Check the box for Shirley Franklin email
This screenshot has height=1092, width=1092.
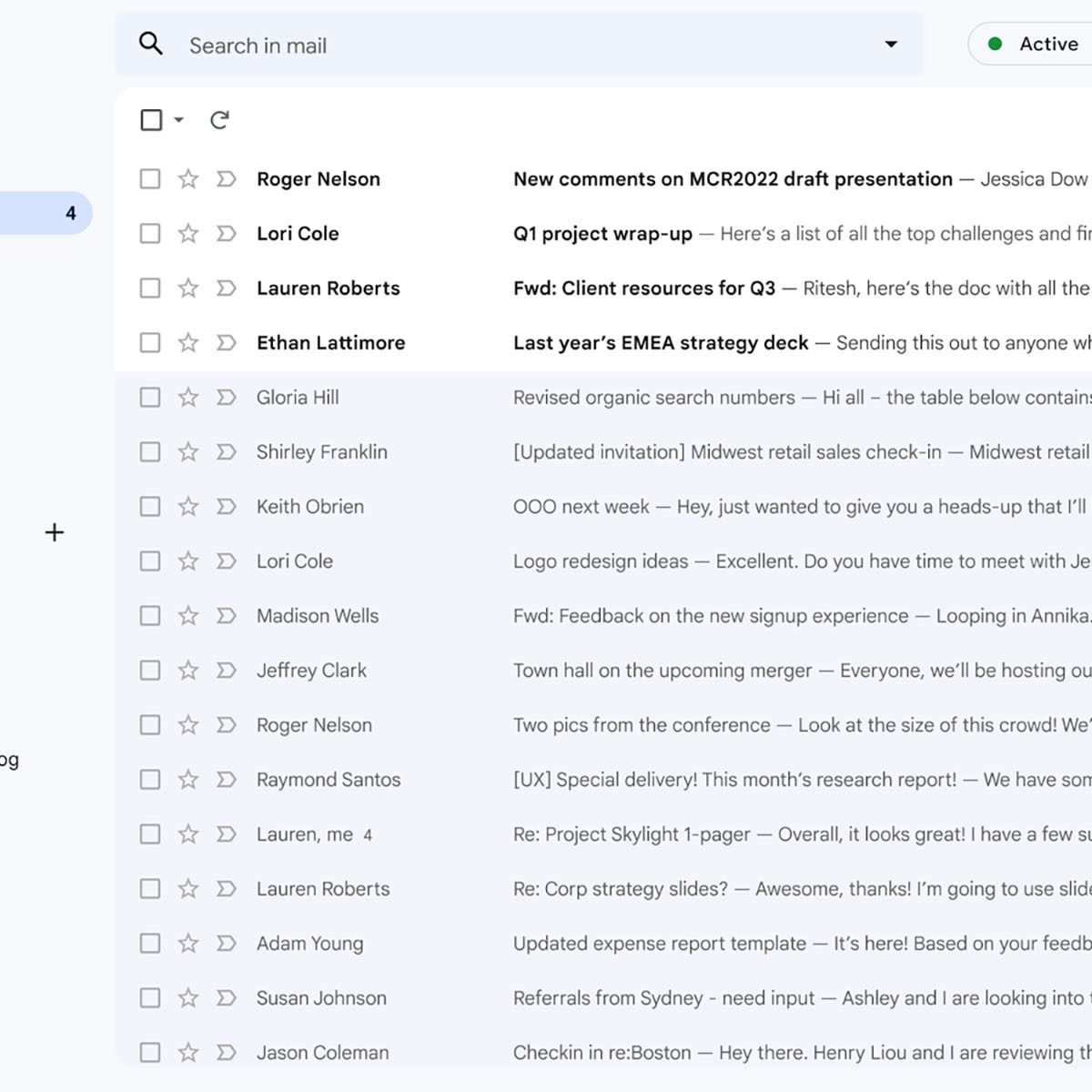click(150, 452)
